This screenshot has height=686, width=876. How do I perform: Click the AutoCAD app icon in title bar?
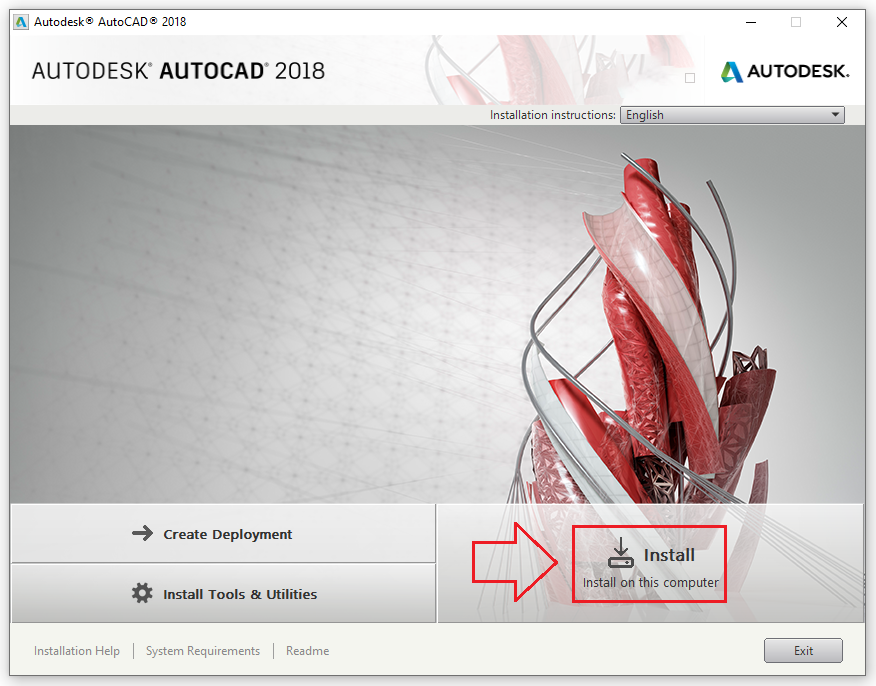[21, 22]
